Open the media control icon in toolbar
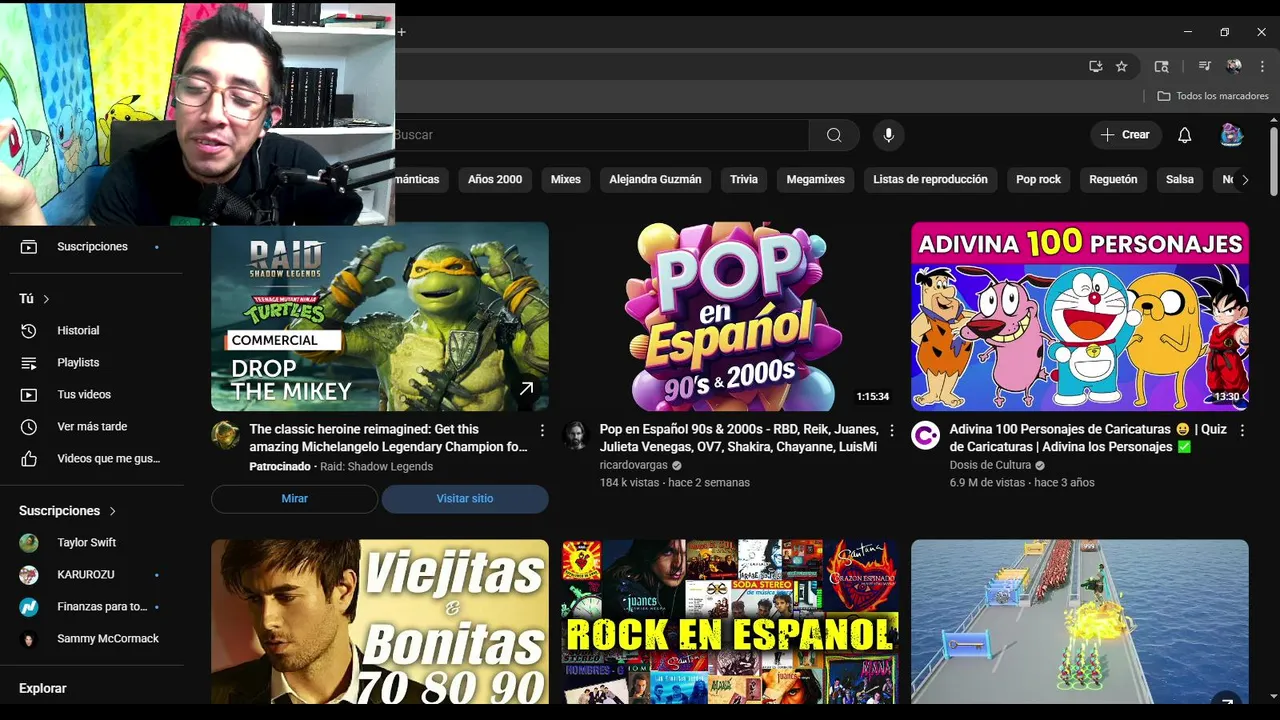Image resolution: width=1280 pixels, height=720 pixels. click(1204, 66)
